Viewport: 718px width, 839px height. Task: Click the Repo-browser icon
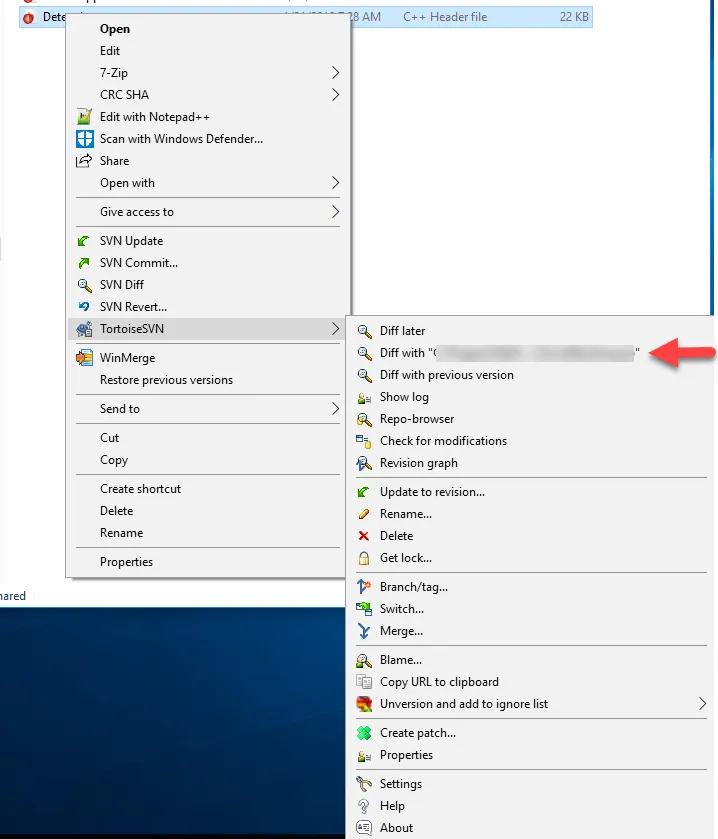364,419
